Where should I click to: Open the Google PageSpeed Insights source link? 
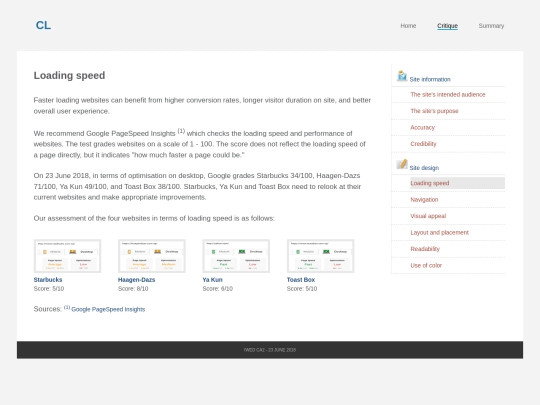(108, 309)
